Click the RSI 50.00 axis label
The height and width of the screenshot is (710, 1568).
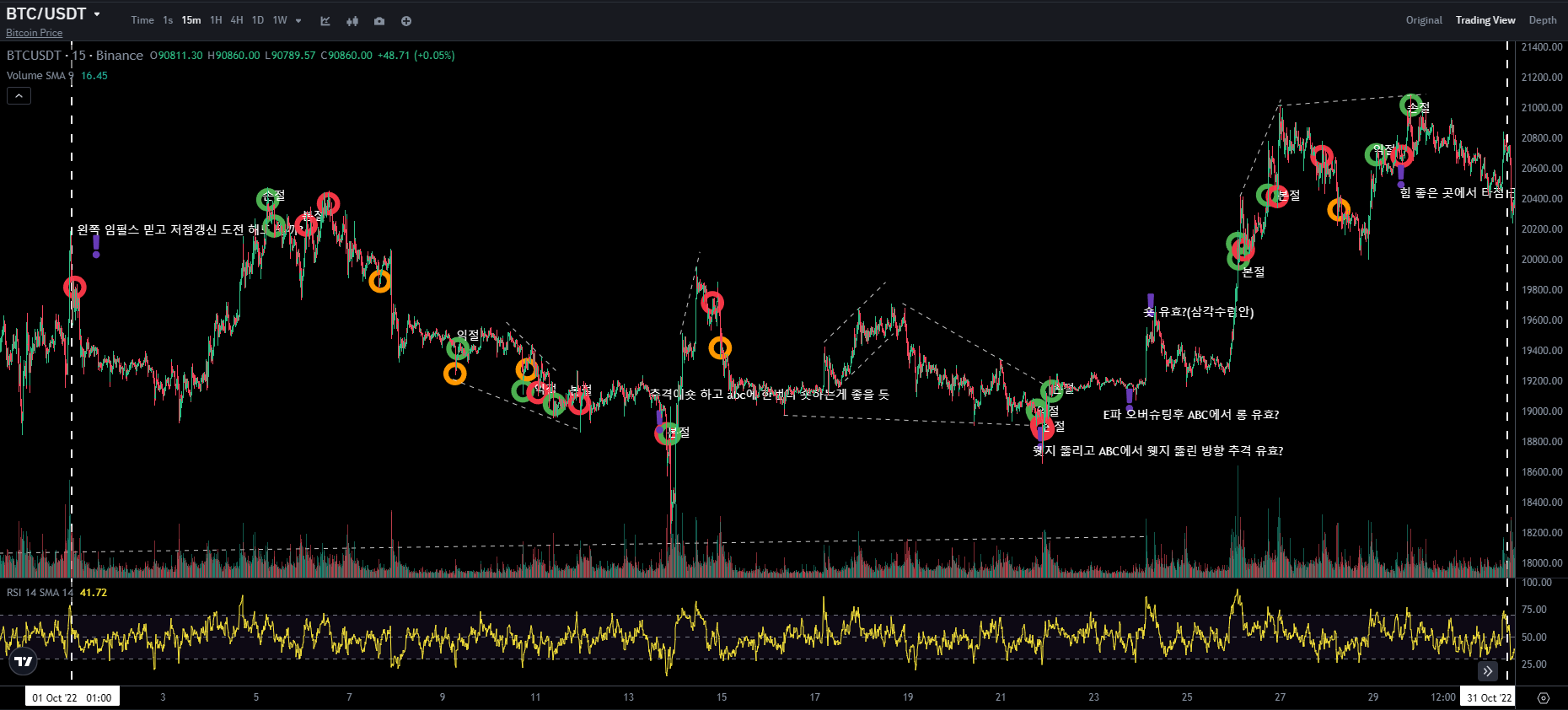pyautogui.click(x=1534, y=637)
